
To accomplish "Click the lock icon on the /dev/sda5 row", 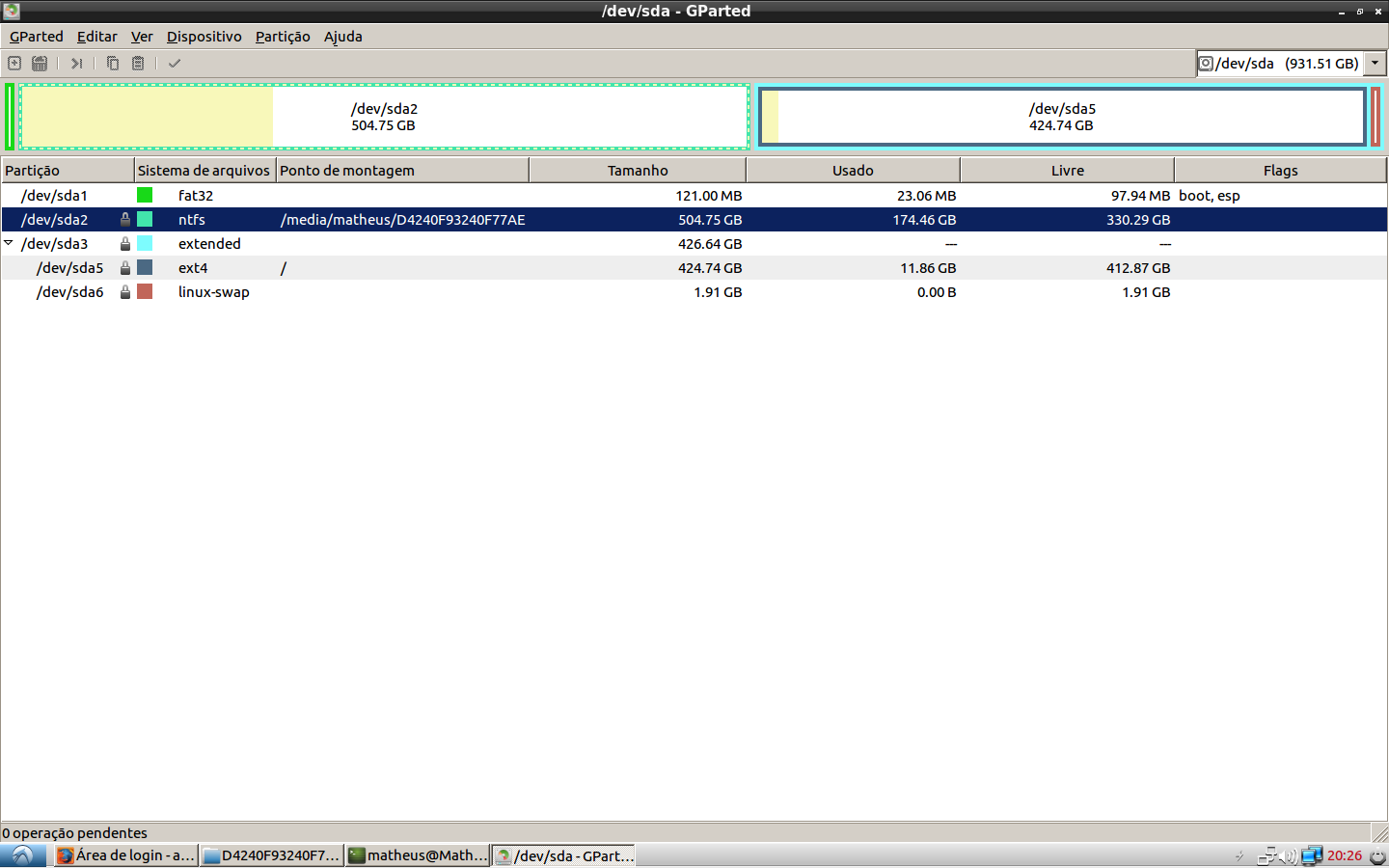I will 125,268.
